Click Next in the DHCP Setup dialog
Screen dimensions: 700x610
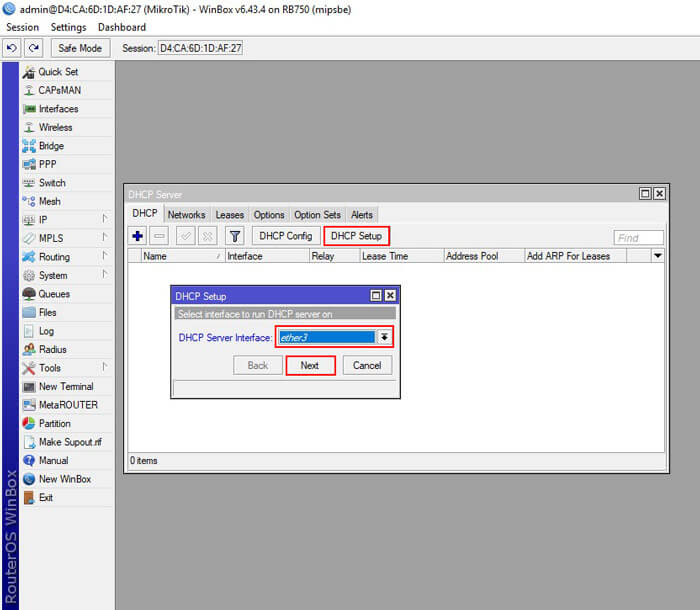[x=310, y=365]
